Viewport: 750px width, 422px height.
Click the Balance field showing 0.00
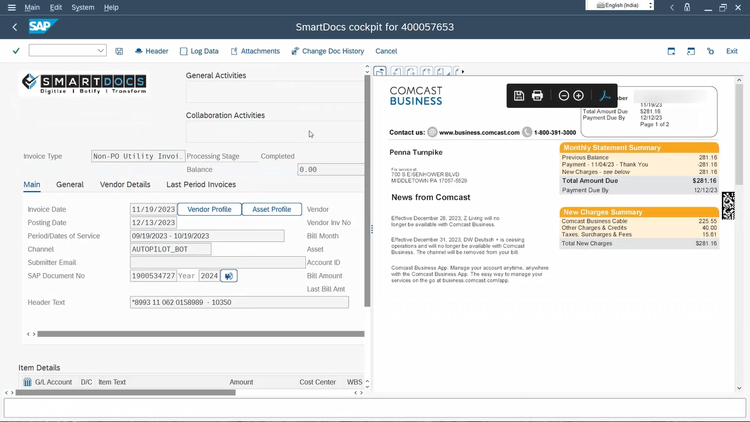tap(331, 169)
